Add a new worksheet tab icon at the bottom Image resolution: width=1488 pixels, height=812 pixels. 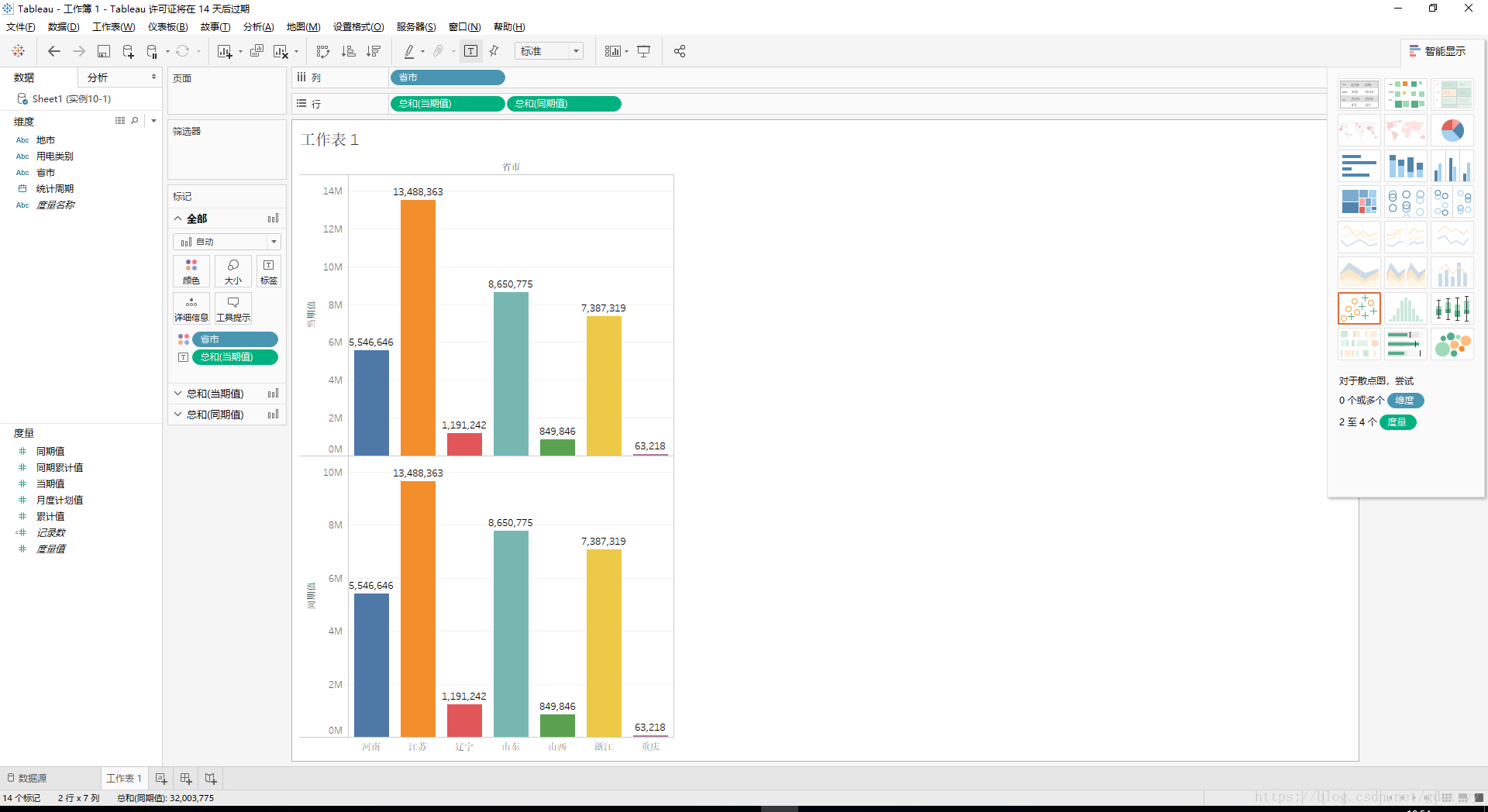tap(161, 778)
